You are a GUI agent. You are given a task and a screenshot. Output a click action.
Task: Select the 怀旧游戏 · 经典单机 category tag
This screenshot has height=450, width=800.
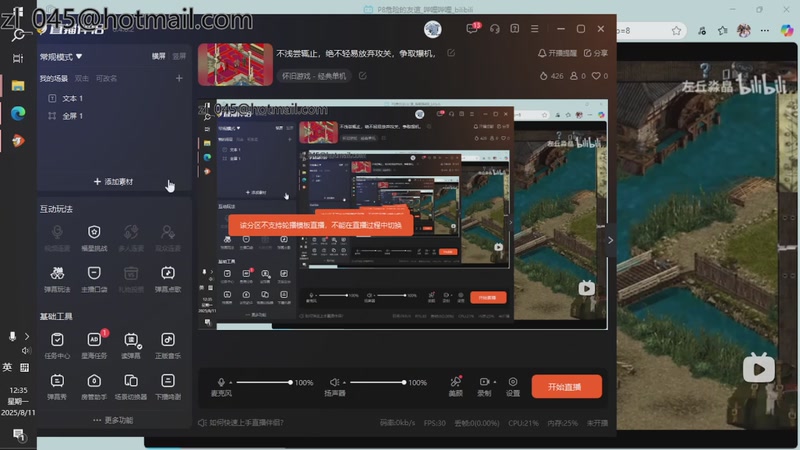(x=314, y=76)
